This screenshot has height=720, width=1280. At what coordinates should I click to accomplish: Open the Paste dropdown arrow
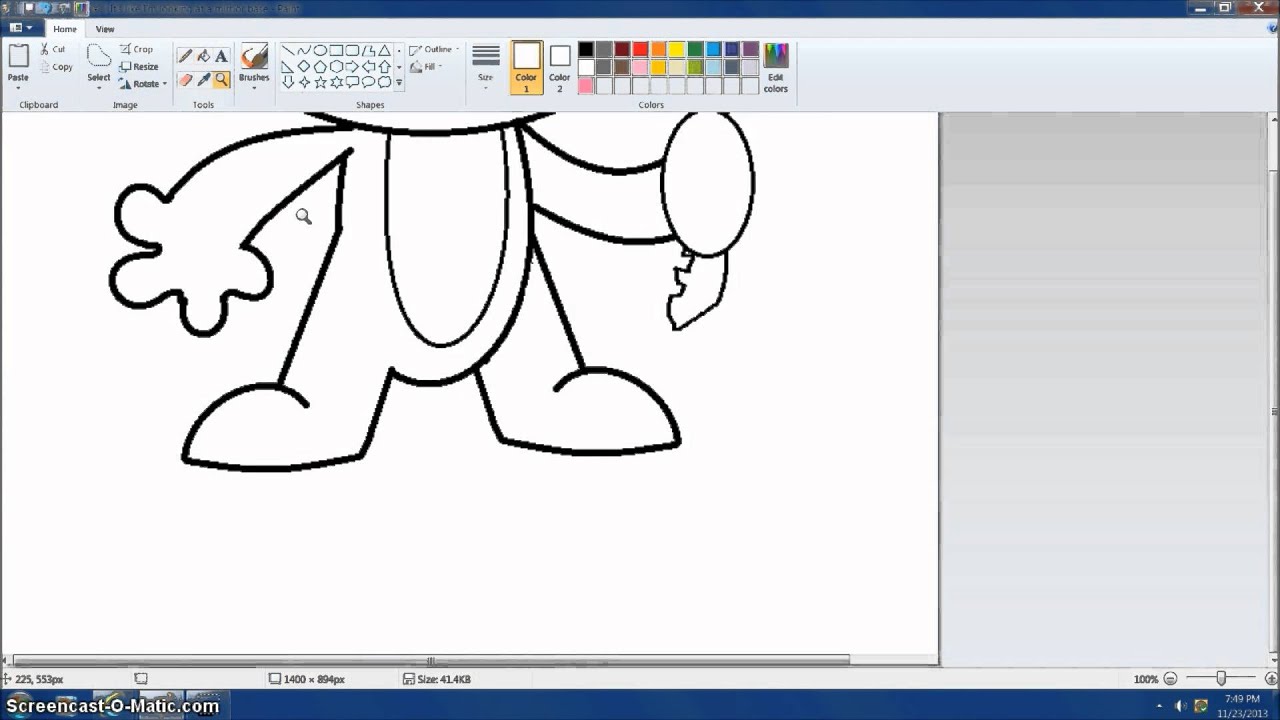click(x=18, y=86)
